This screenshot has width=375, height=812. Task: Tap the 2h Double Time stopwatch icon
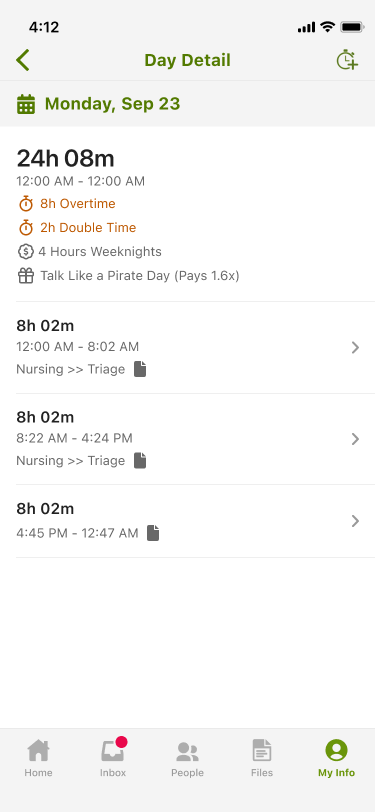(26, 228)
